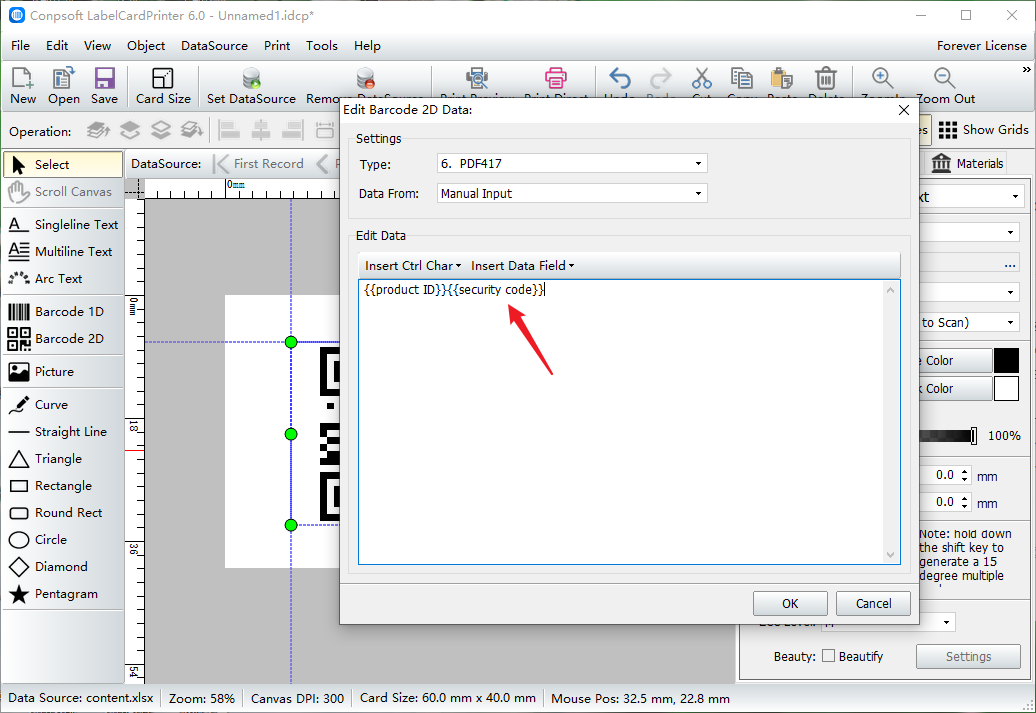
Task: Open the Edit menu
Action: pyautogui.click(x=57, y=46)
